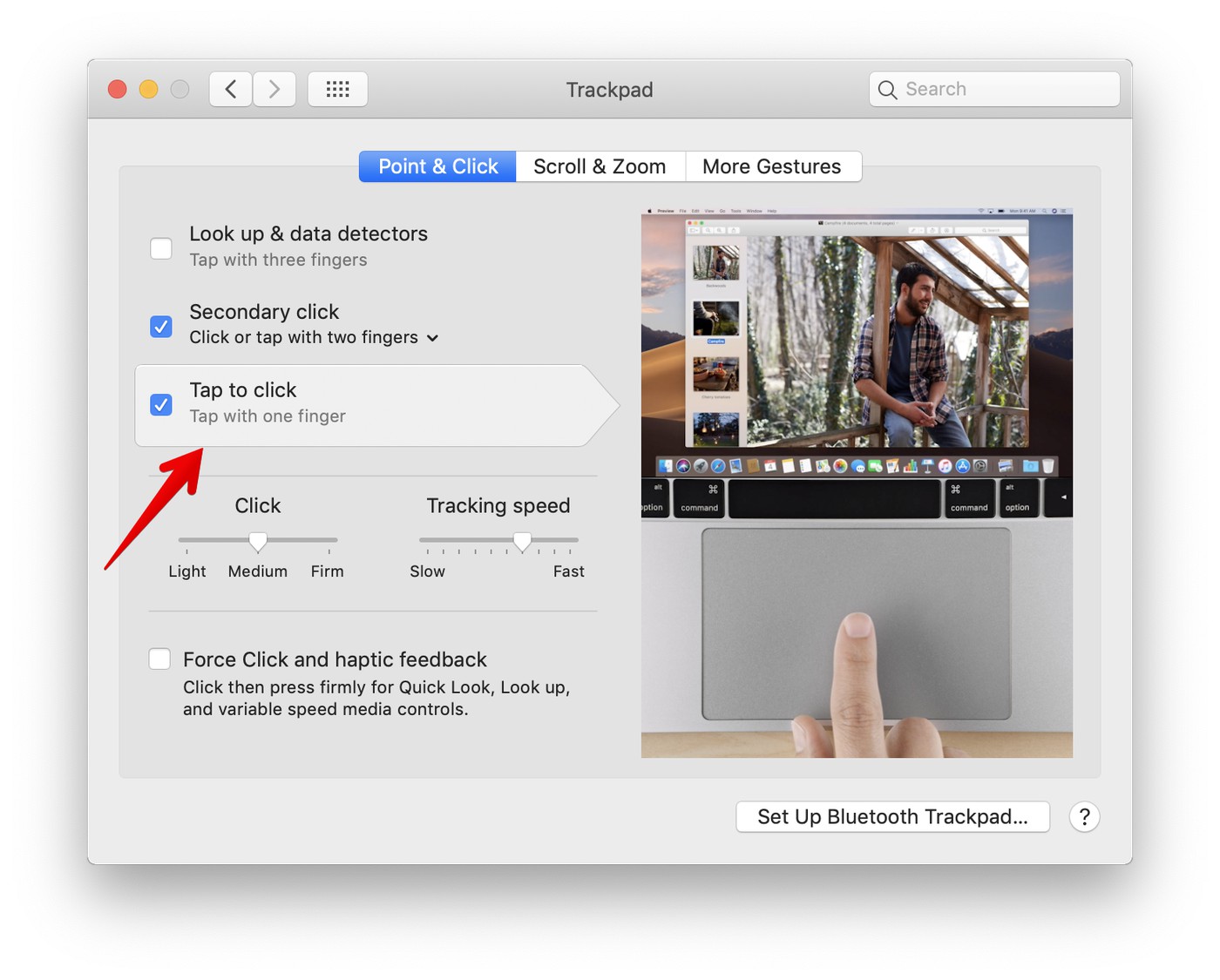Image resolution: width=1220 pixels, height=980 pixels.
Task: Go back using the left chevron button
Action: point(231,89)
